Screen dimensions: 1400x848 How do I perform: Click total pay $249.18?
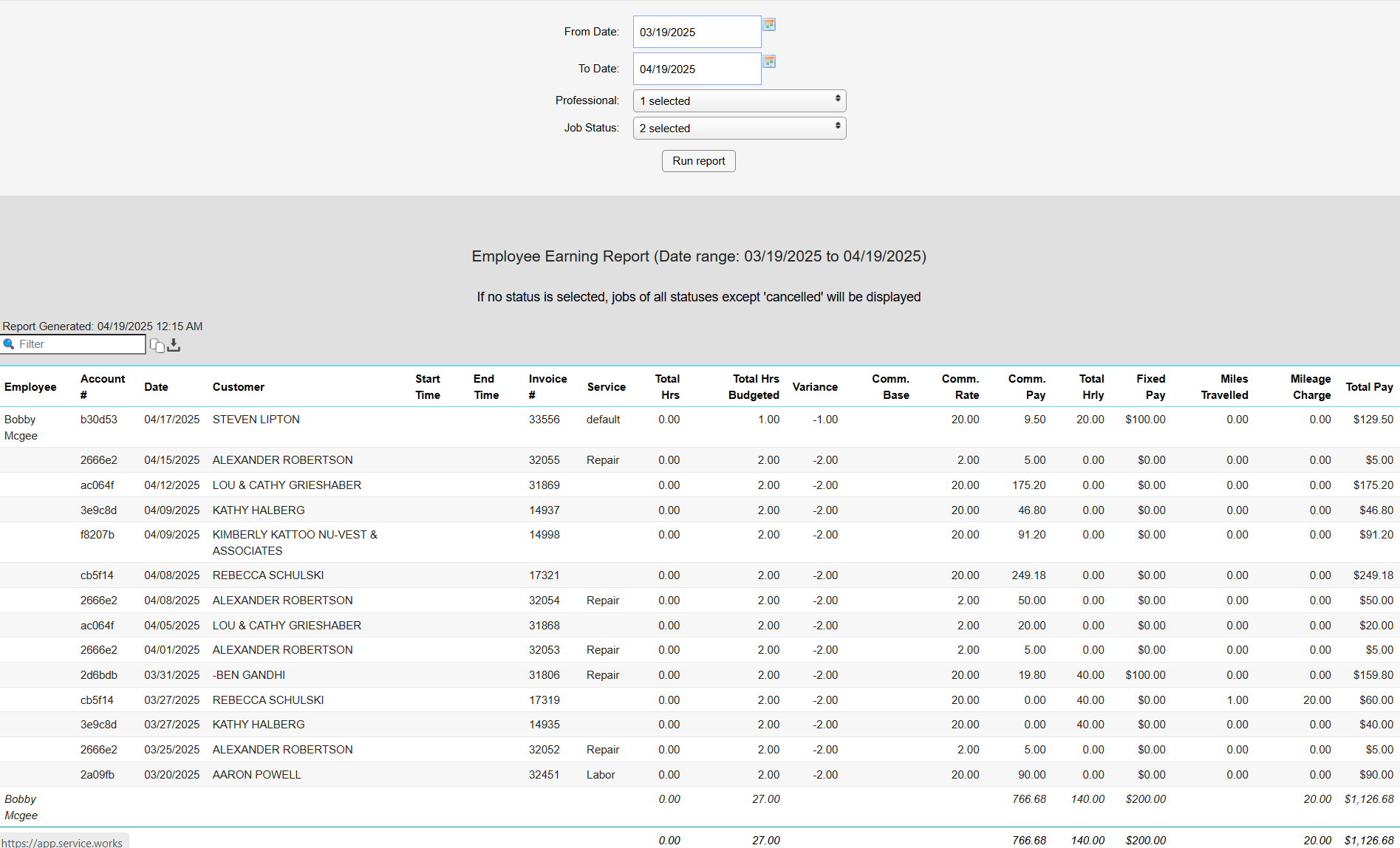(1373, 575)
